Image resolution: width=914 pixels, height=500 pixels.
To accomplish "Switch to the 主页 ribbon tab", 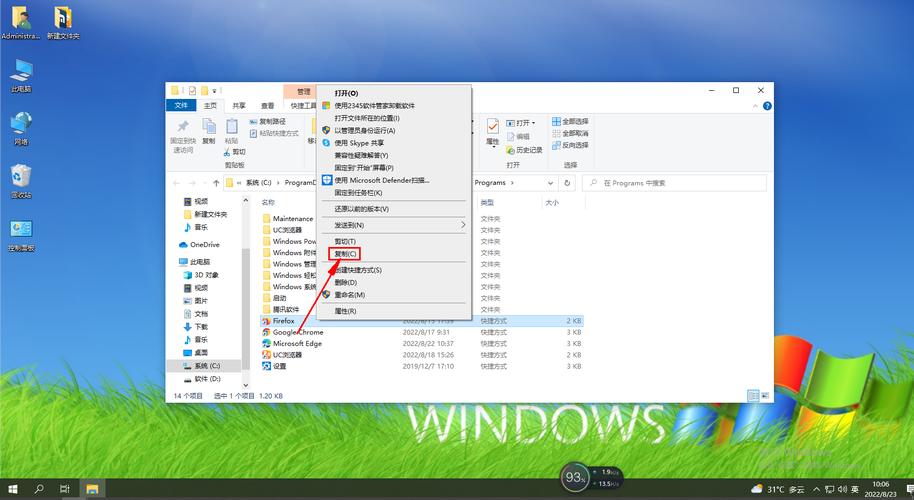I will pyautogui.click(x=210, y=105).
